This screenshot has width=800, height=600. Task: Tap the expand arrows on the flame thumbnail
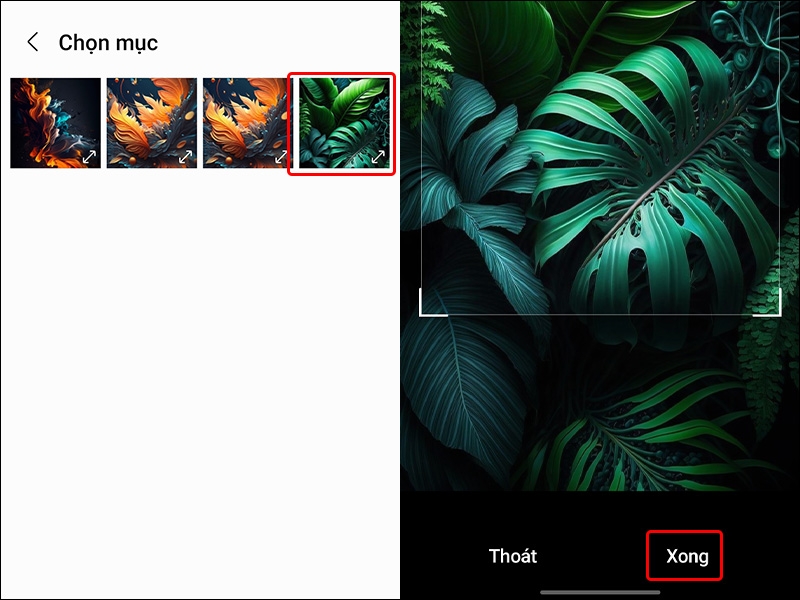(89, 157)
